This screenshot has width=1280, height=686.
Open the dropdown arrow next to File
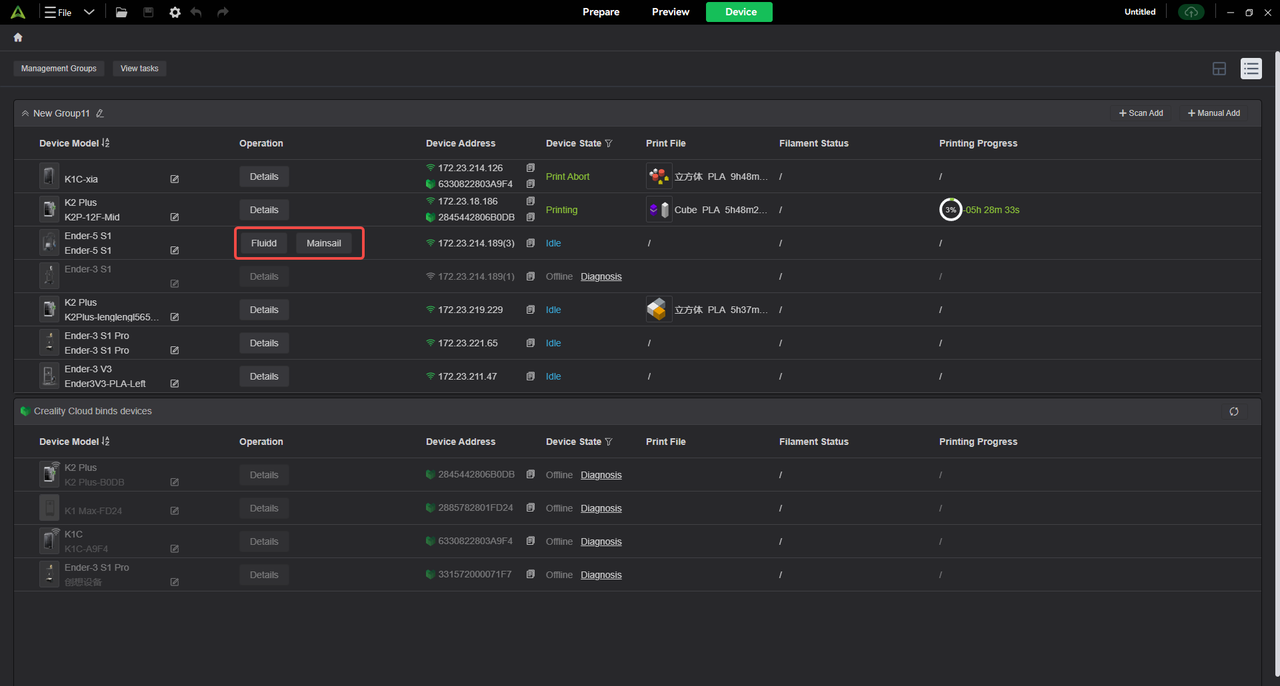click(x=89, y=12)
